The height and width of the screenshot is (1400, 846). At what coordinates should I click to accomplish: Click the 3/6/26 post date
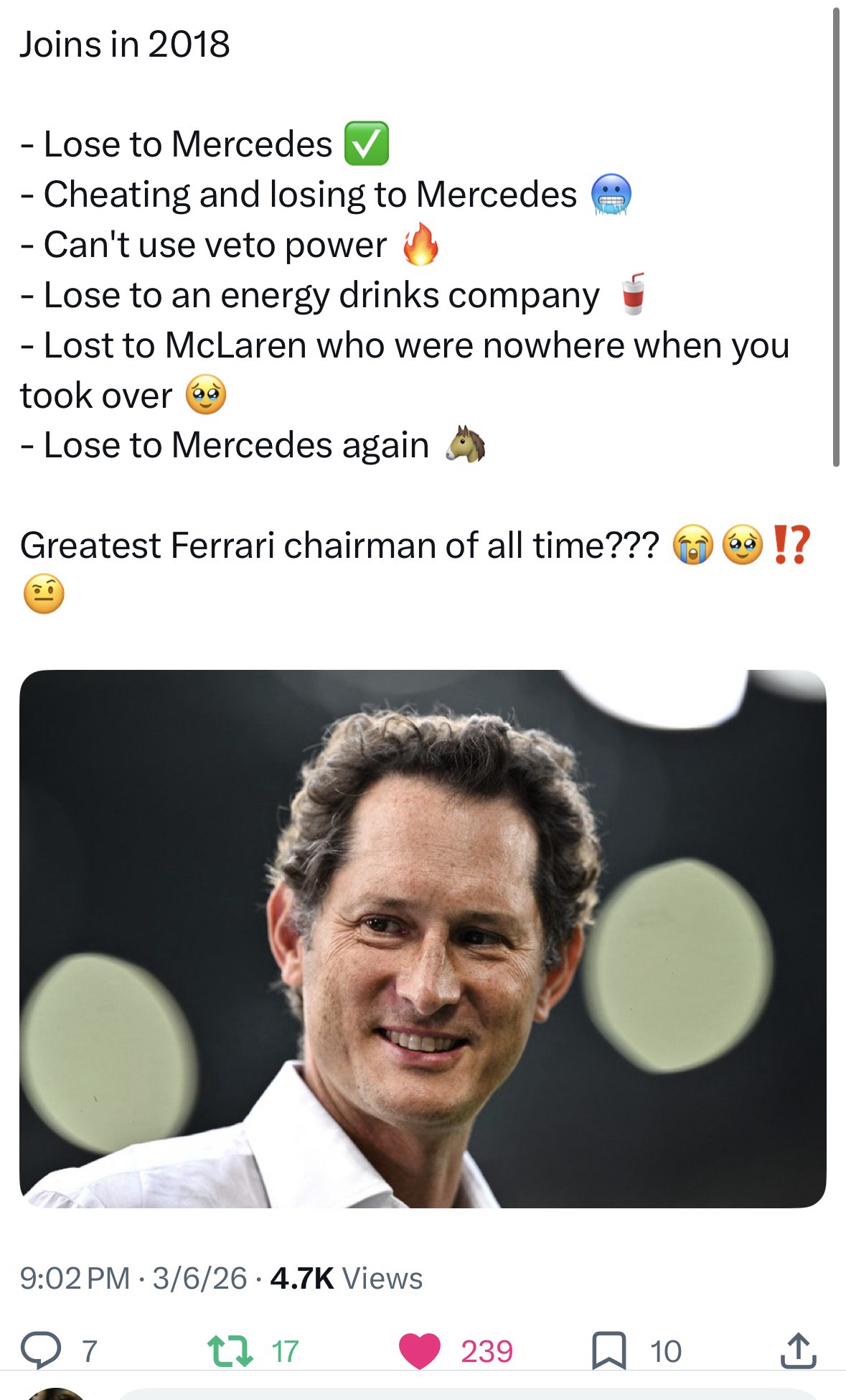pyautogui.click(x=200, y=1278)
